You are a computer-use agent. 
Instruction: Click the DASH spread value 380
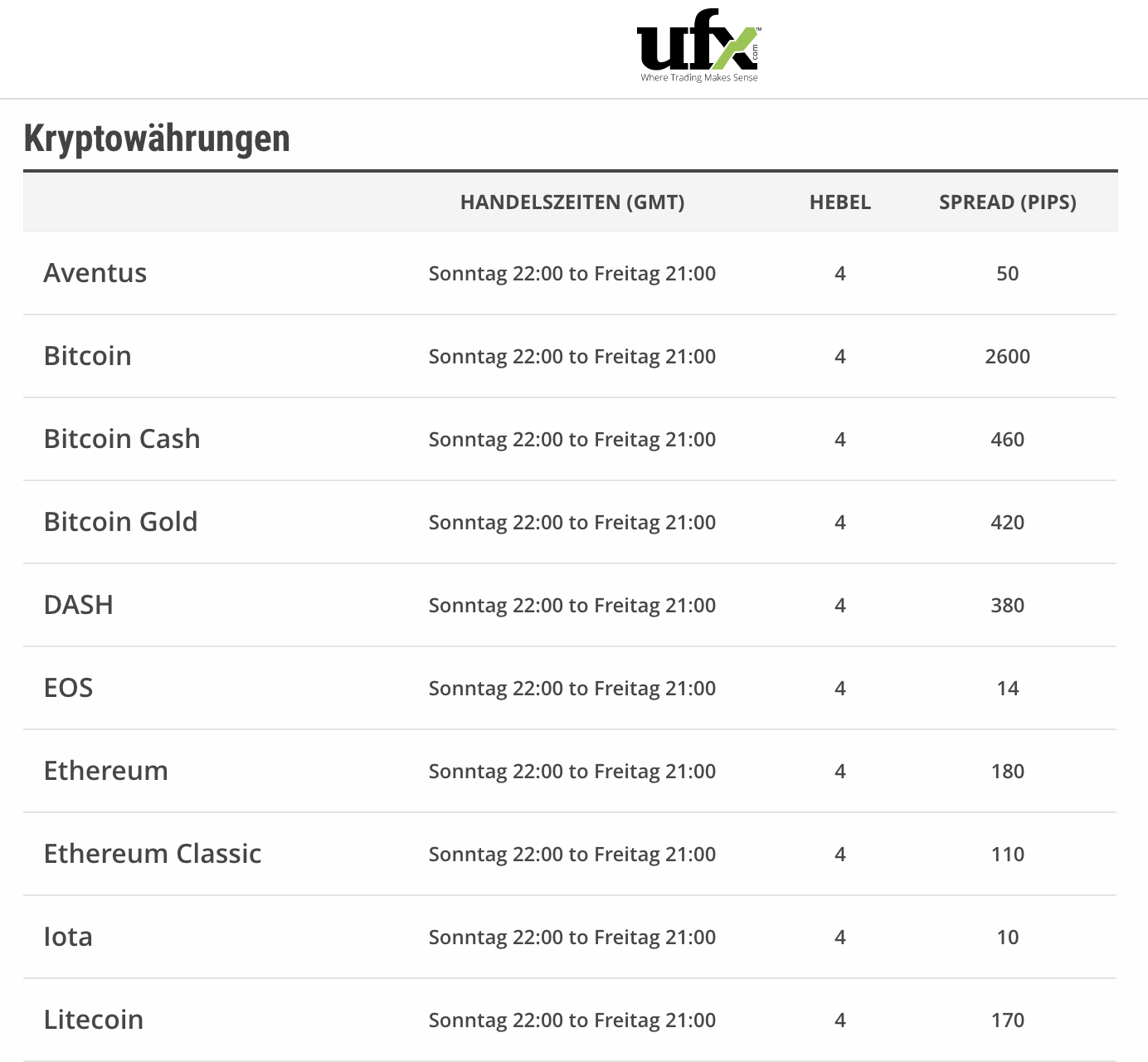1008,606
